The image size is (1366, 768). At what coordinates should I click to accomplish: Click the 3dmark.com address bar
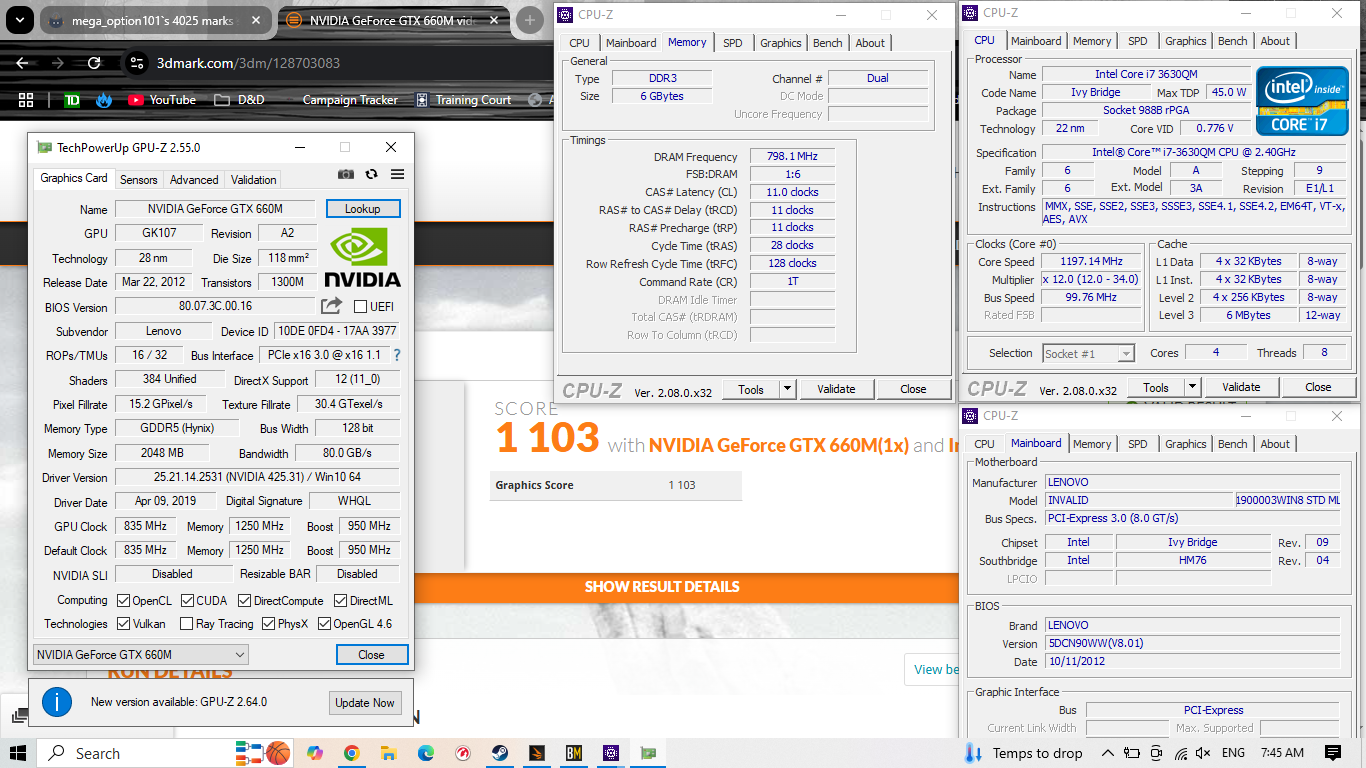coord(340,63)
